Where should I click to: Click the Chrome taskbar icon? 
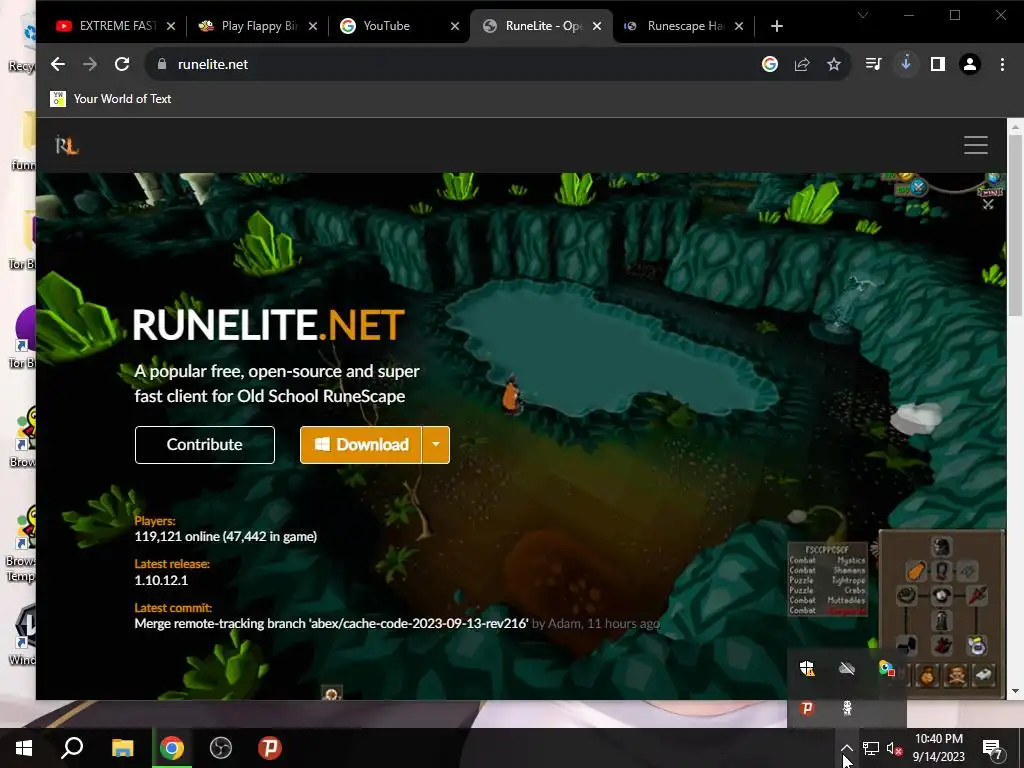[x=172, y=748]
